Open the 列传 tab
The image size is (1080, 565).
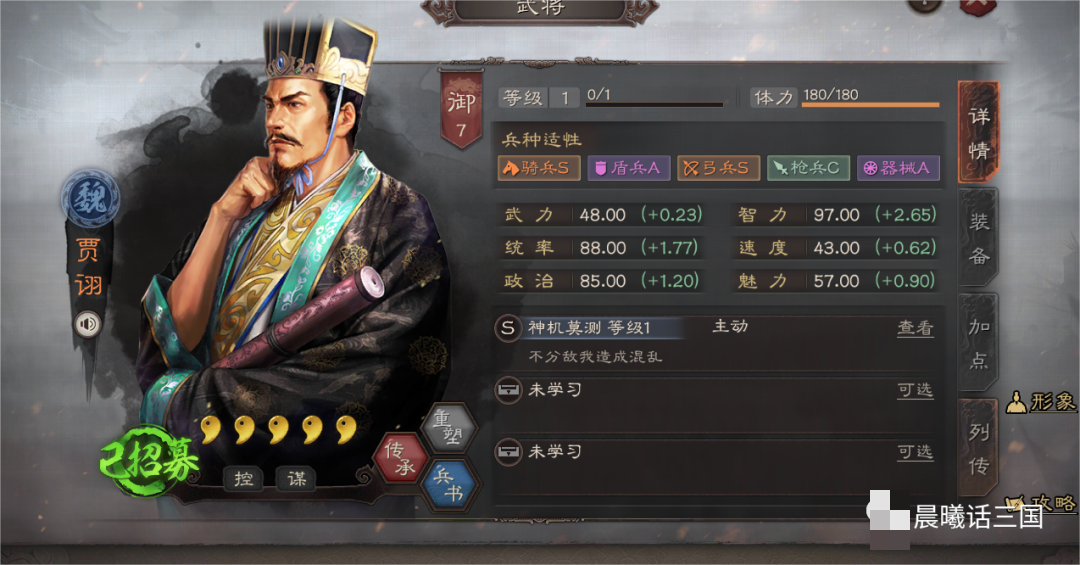tap(979, 449)
